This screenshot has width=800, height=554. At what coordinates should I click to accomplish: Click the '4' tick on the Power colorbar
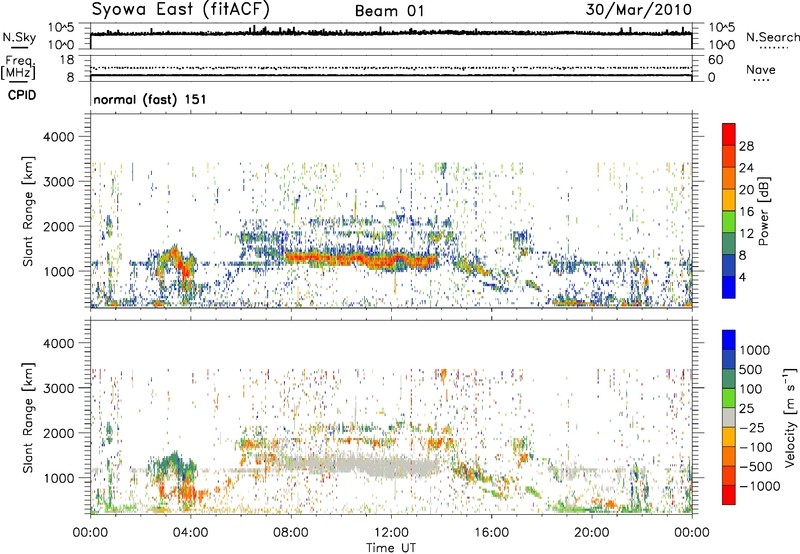tap(742, 277)
